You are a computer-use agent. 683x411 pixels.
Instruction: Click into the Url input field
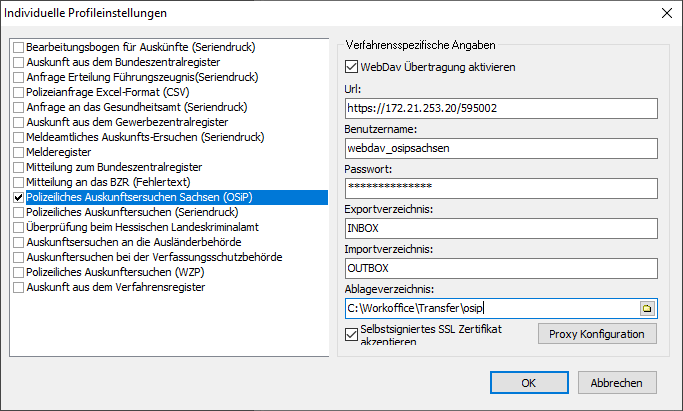(x=499, y=108)
